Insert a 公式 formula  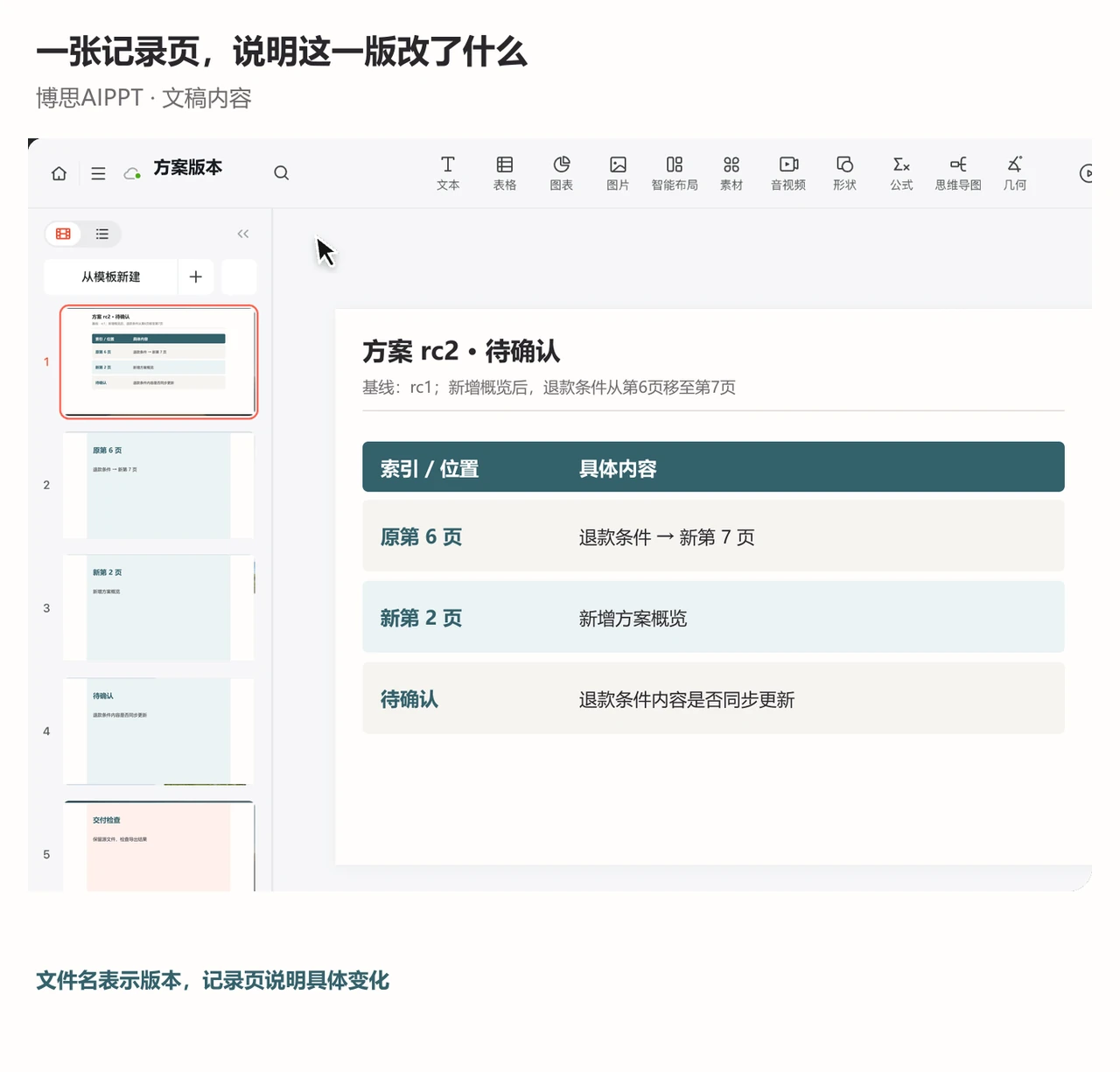901,173
